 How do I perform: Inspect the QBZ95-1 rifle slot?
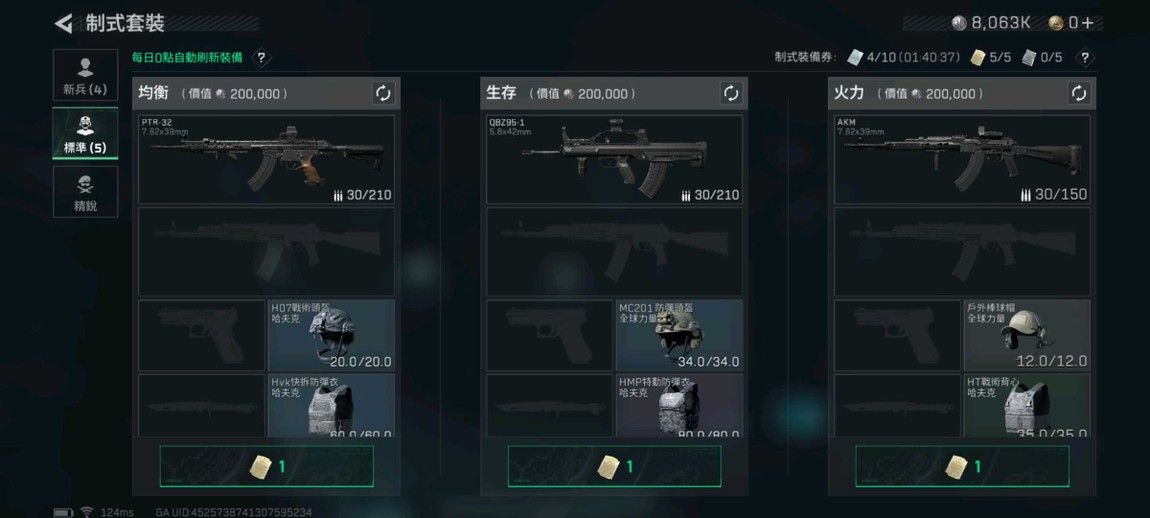(x=614, y=159)
